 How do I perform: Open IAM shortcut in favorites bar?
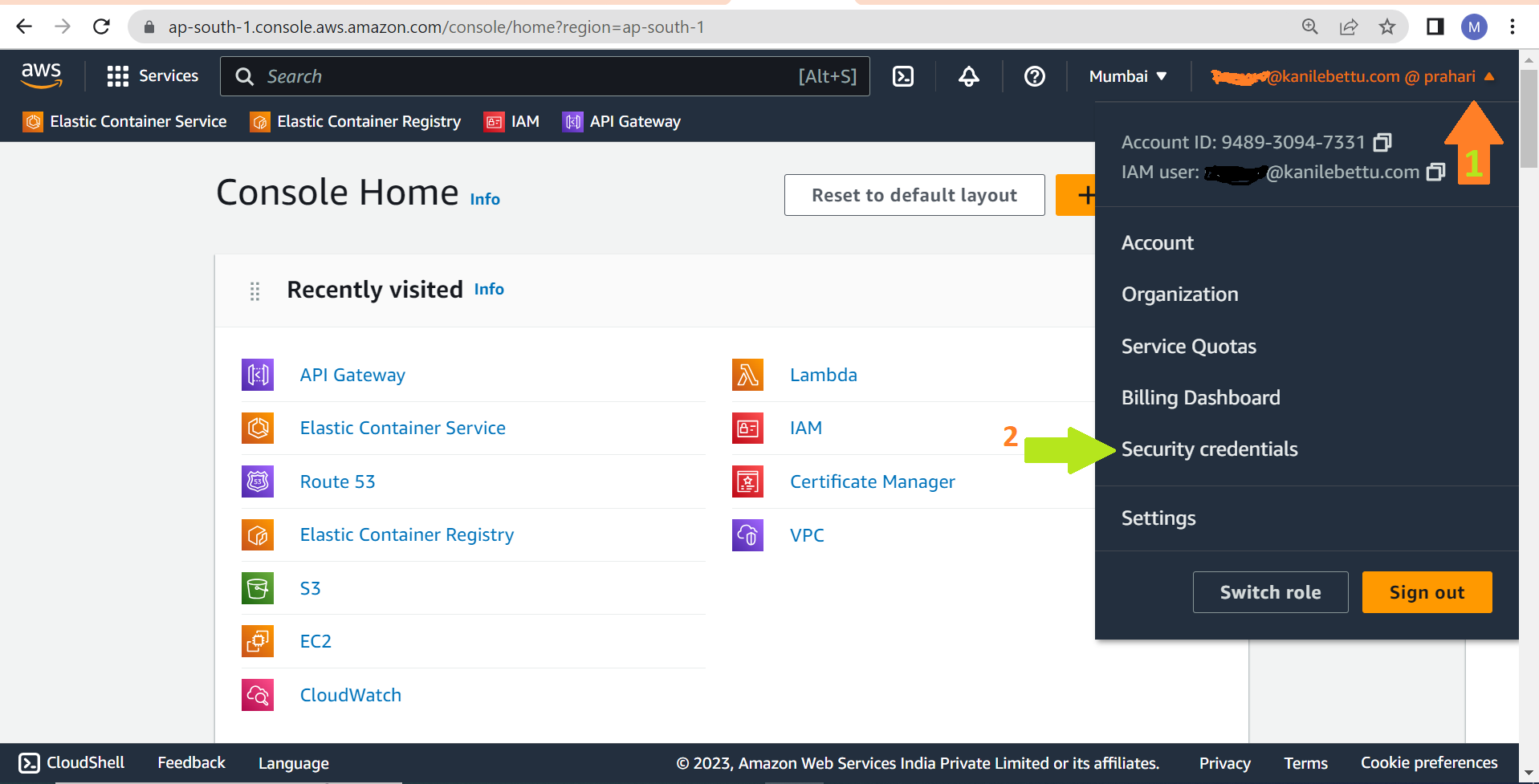click(511, 121)
